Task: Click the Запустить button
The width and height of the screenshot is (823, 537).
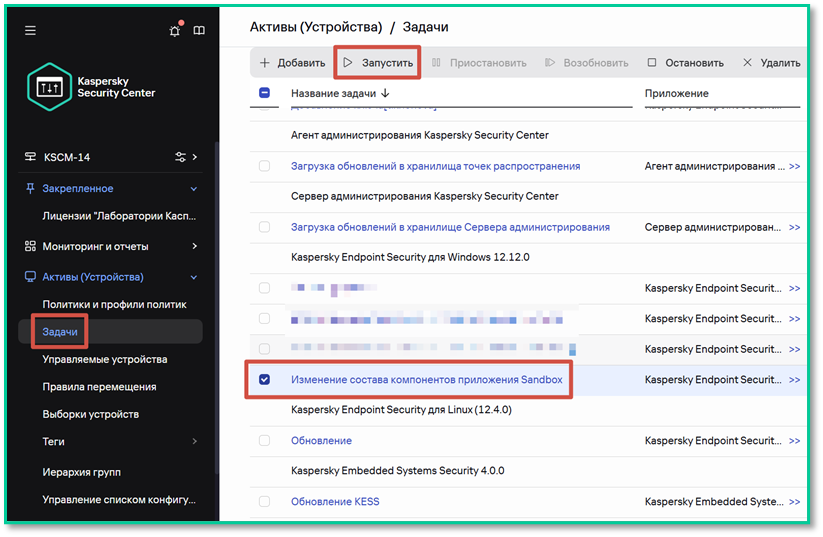Action: (377, 62)
